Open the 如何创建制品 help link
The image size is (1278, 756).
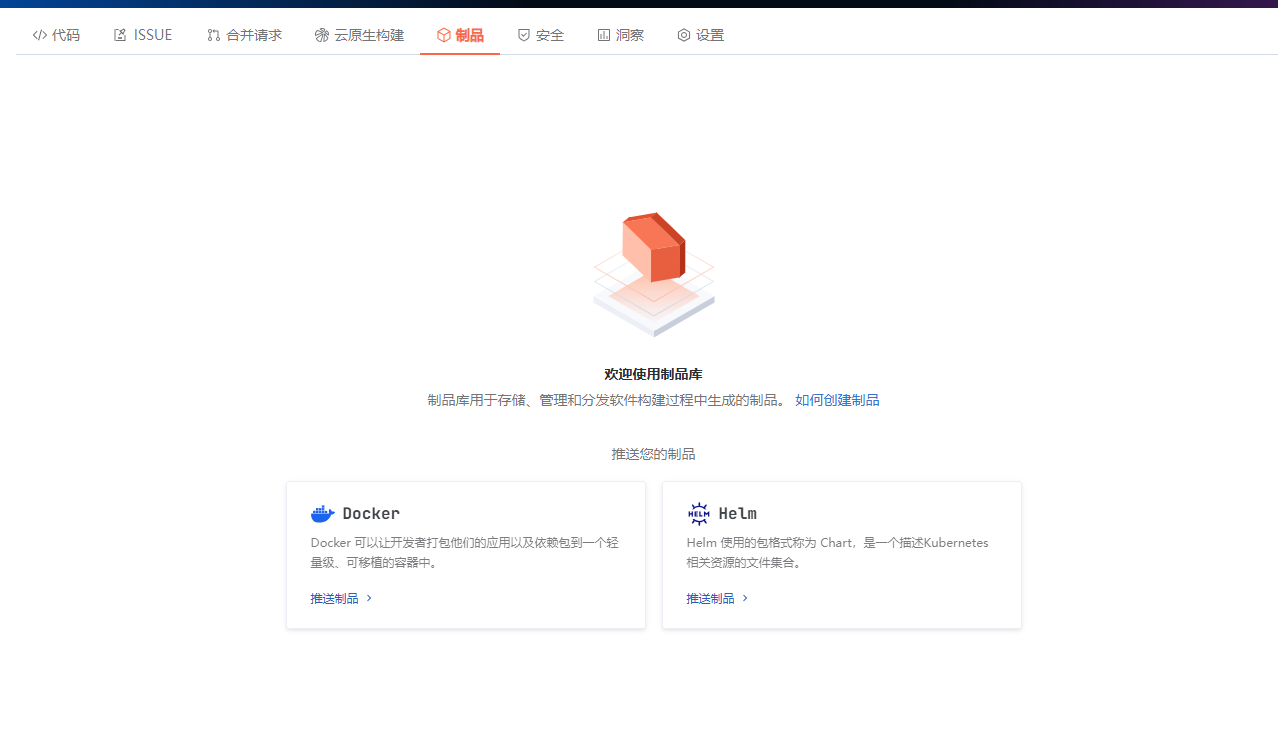point(837,400)
